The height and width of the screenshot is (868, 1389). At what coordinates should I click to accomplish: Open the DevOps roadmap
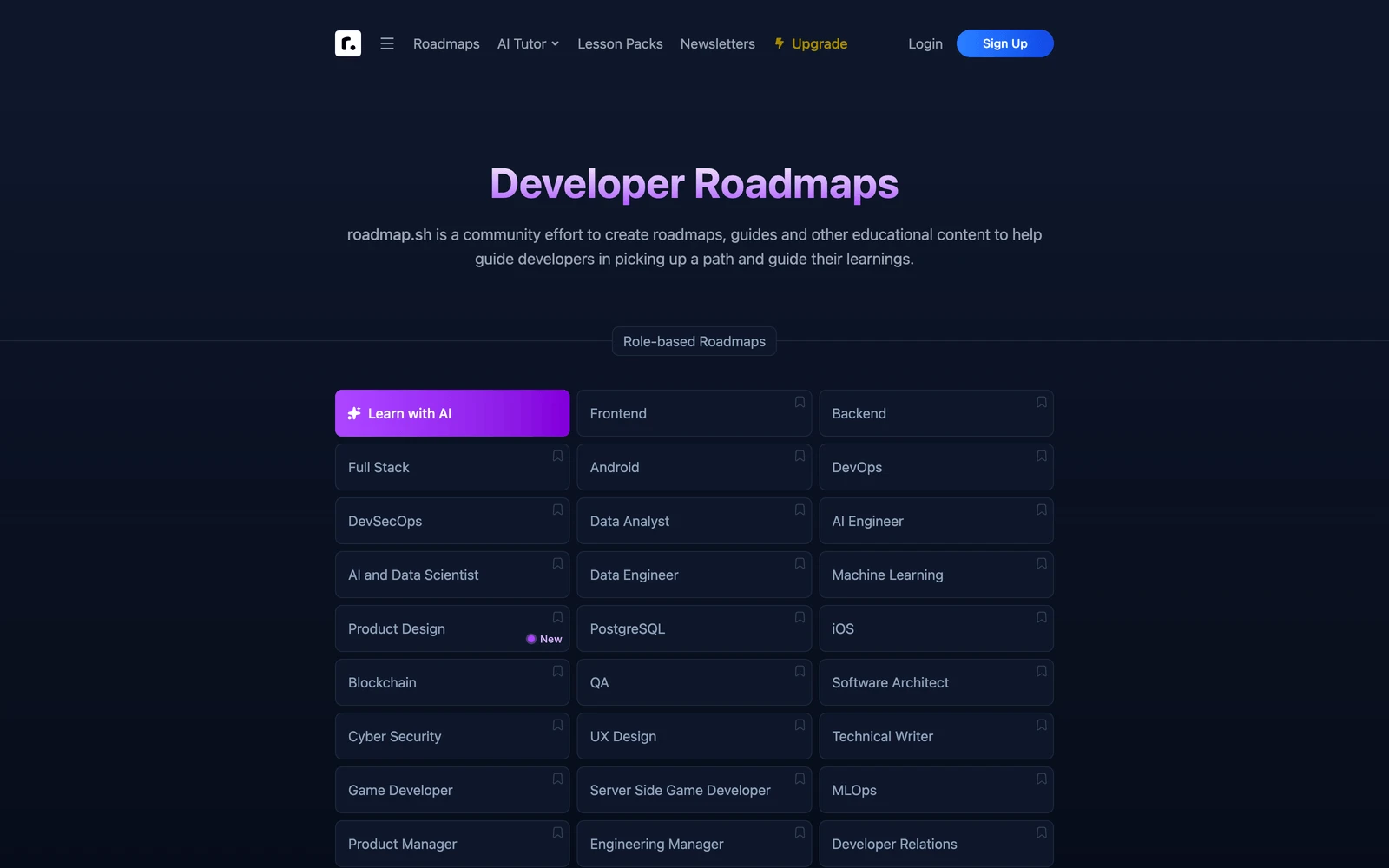click(x=936, y=467)
